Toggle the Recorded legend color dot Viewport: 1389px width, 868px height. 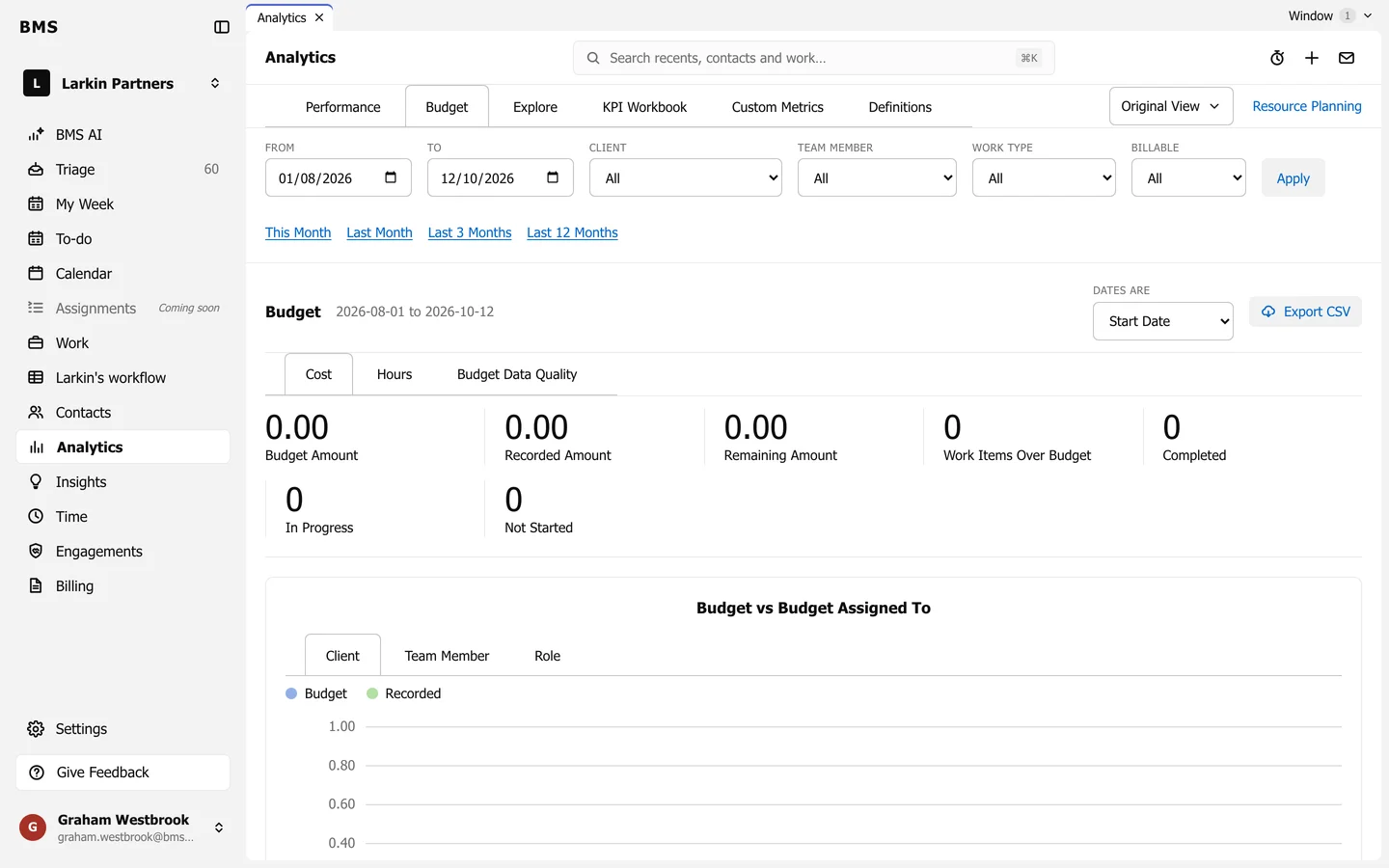coord(372,693)
